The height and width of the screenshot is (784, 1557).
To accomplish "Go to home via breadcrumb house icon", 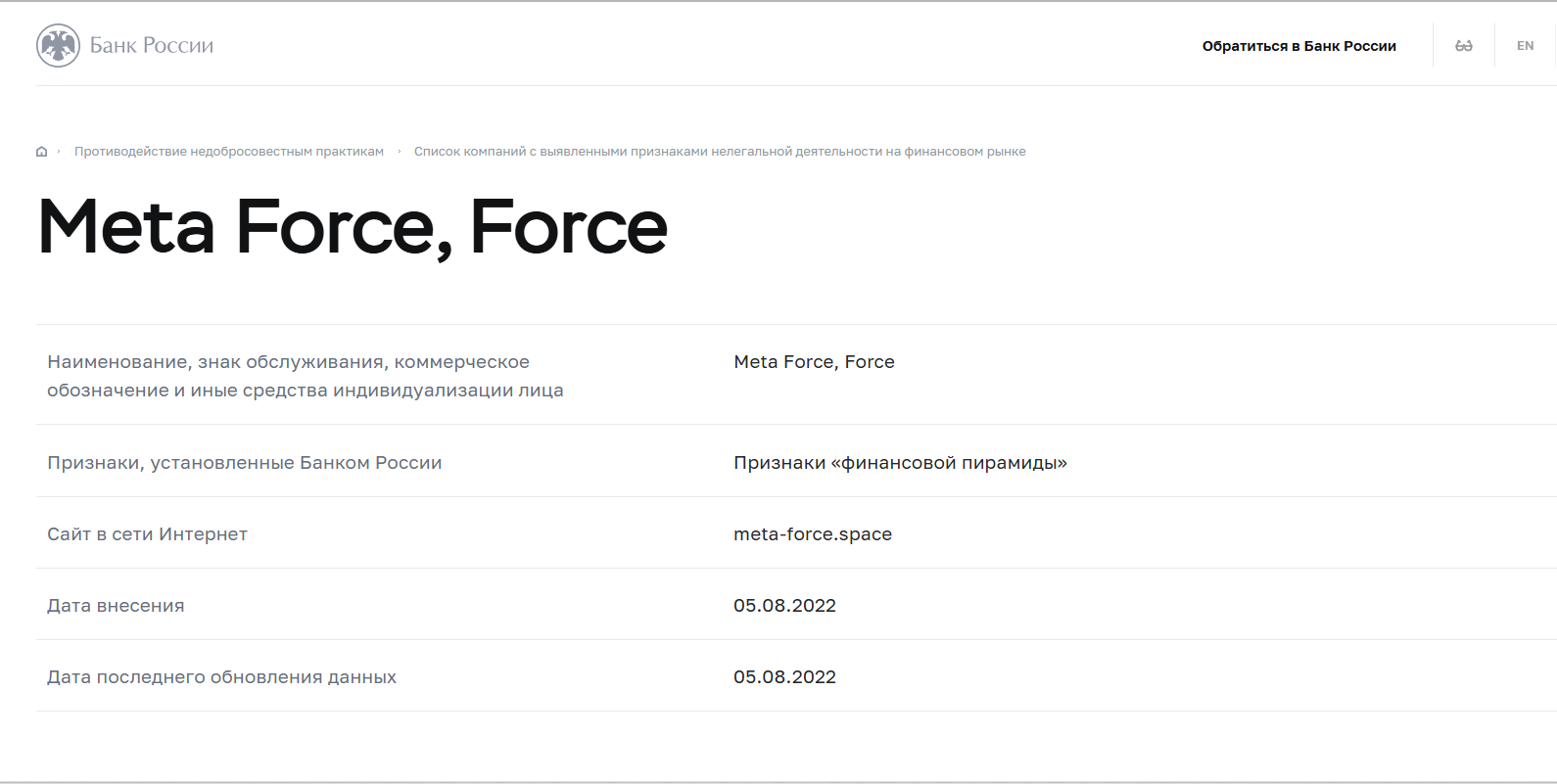I will click(42, 152).
